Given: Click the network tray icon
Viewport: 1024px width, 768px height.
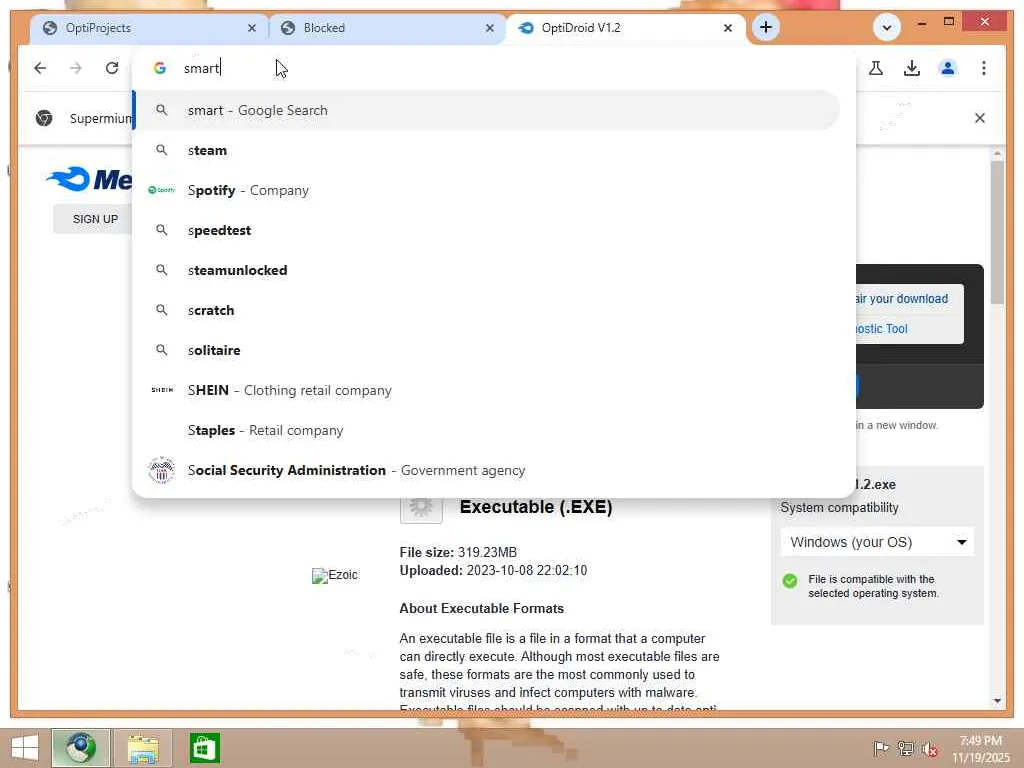Looking at the screenshot, I should [905, 749].
